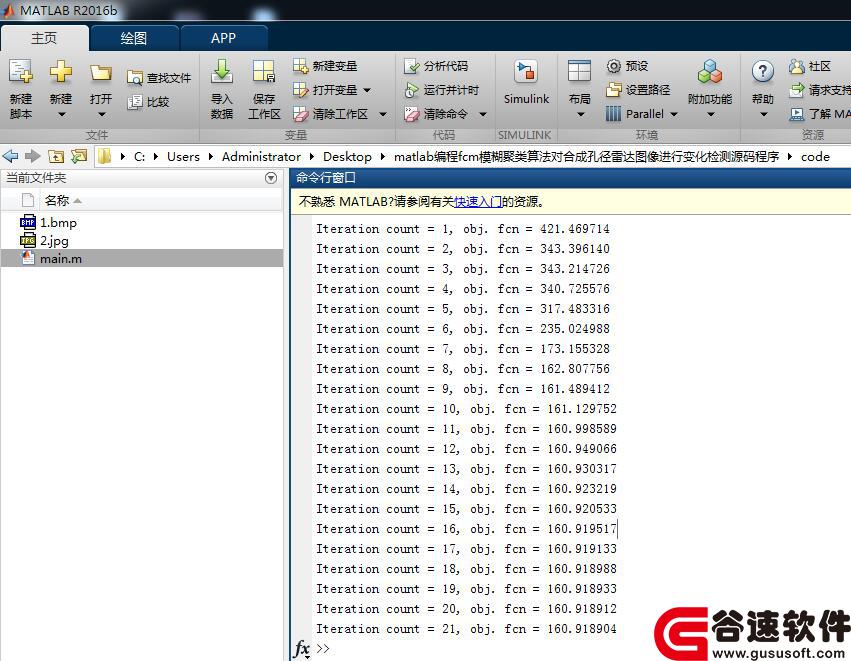Click the Forward arrow in address bar

coord(33,157)
